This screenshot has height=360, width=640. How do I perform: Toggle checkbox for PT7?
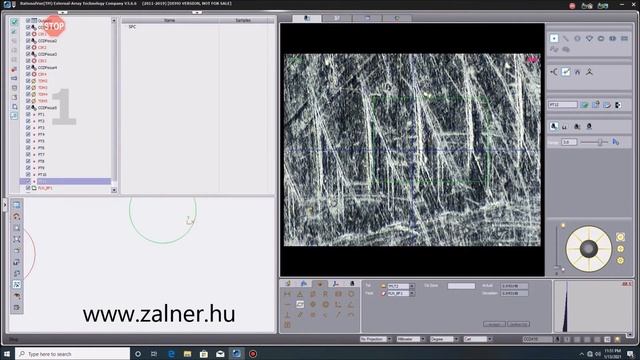pos(28,155)
